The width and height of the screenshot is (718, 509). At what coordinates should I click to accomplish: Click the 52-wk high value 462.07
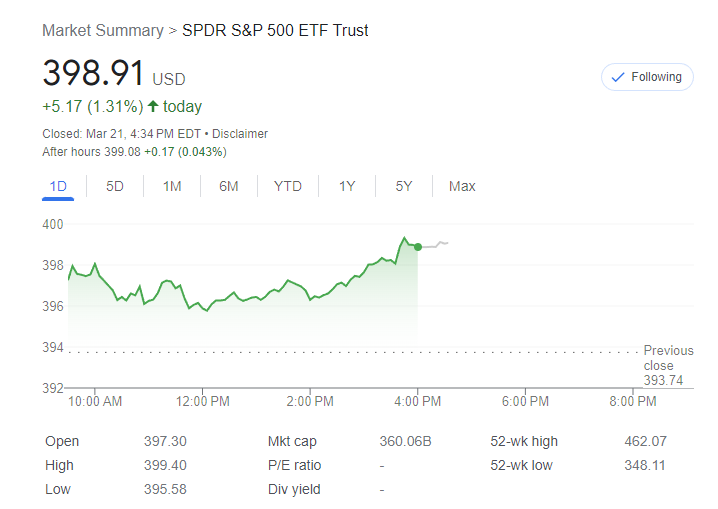645,441
